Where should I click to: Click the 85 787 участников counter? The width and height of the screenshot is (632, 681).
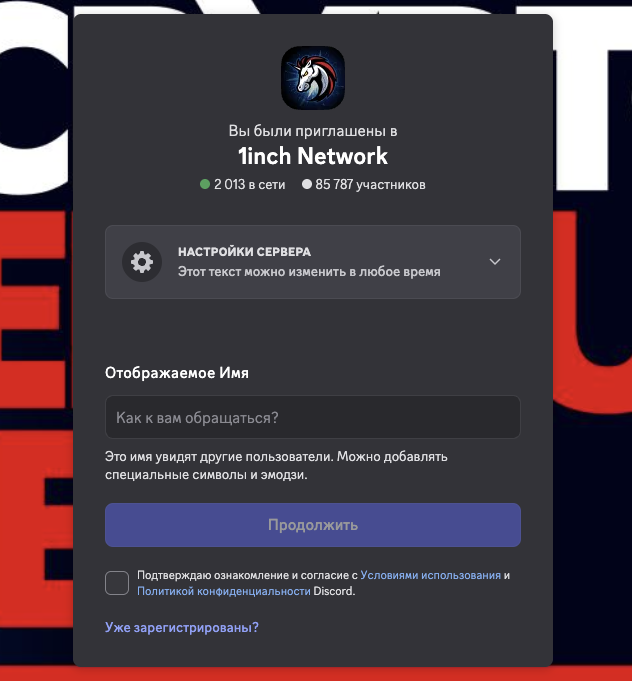coord(371,185)
